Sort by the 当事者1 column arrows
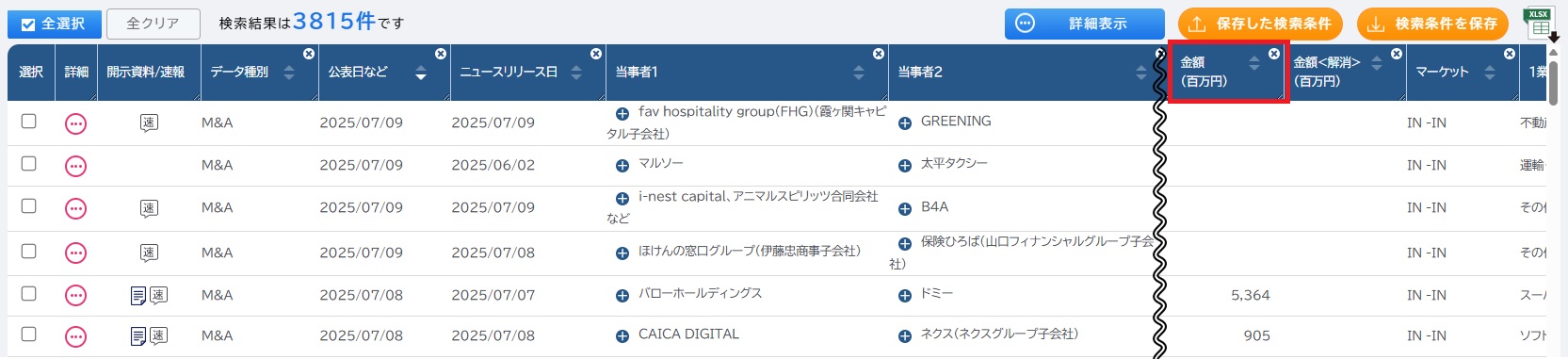This screenshot has height=359, width=1568. [858, 73]
